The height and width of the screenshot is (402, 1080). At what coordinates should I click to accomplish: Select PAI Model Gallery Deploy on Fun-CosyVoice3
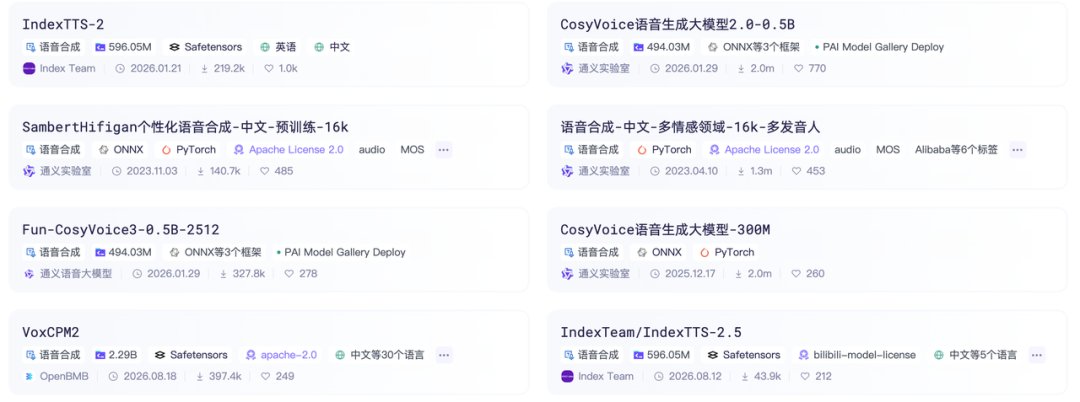click(x=340, y=252)
